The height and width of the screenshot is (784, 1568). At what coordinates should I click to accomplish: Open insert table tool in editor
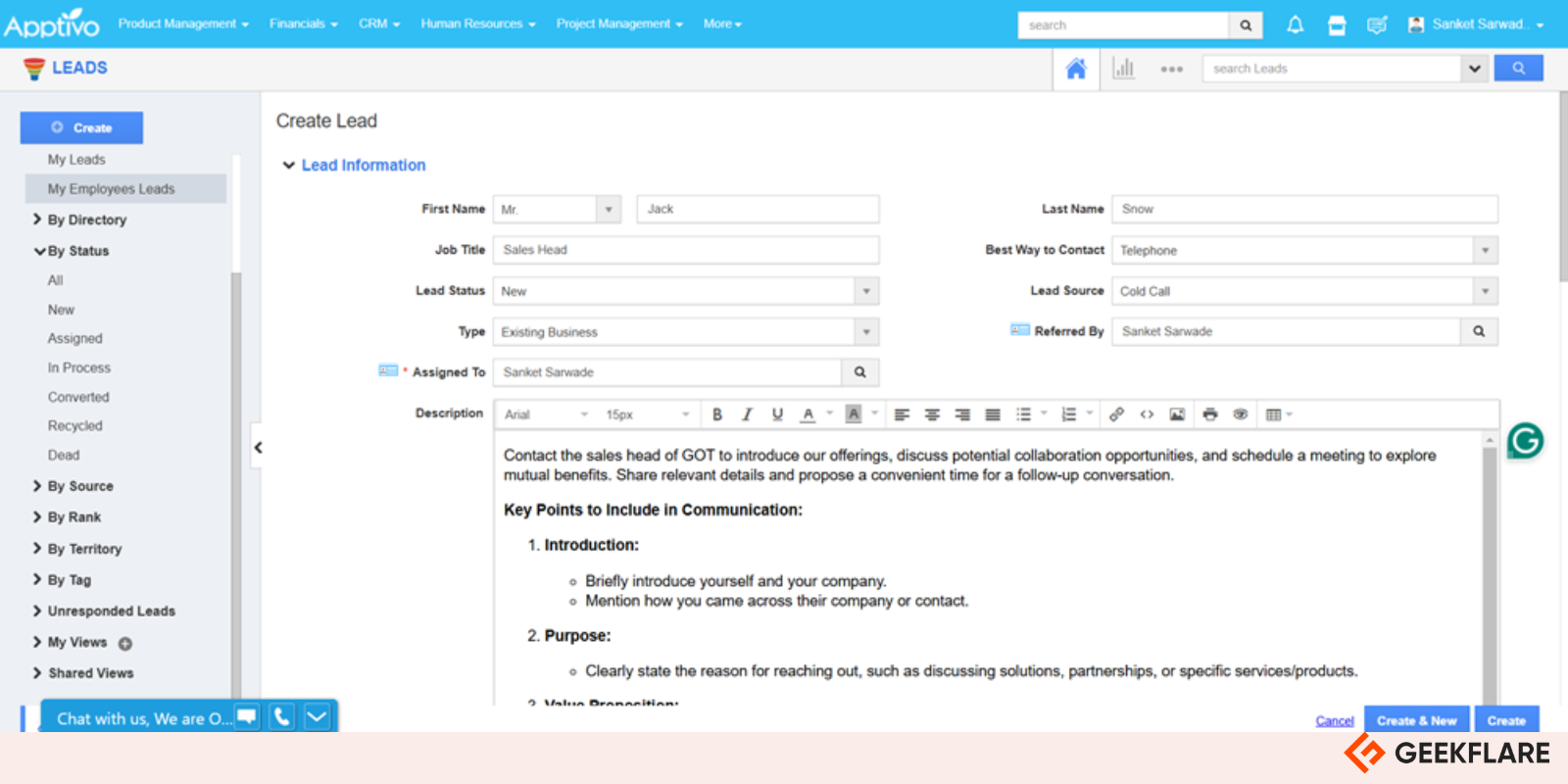(1274, 415)
